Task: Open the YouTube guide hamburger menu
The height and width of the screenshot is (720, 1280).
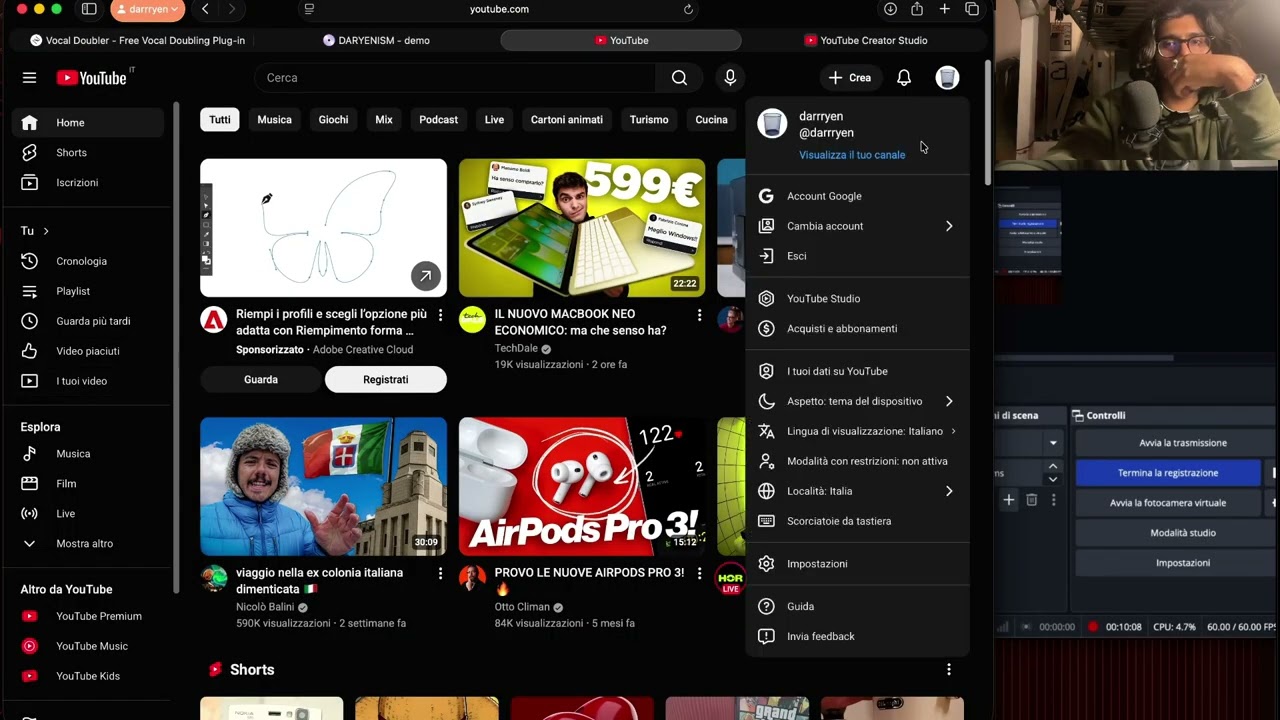Action: 29,78
